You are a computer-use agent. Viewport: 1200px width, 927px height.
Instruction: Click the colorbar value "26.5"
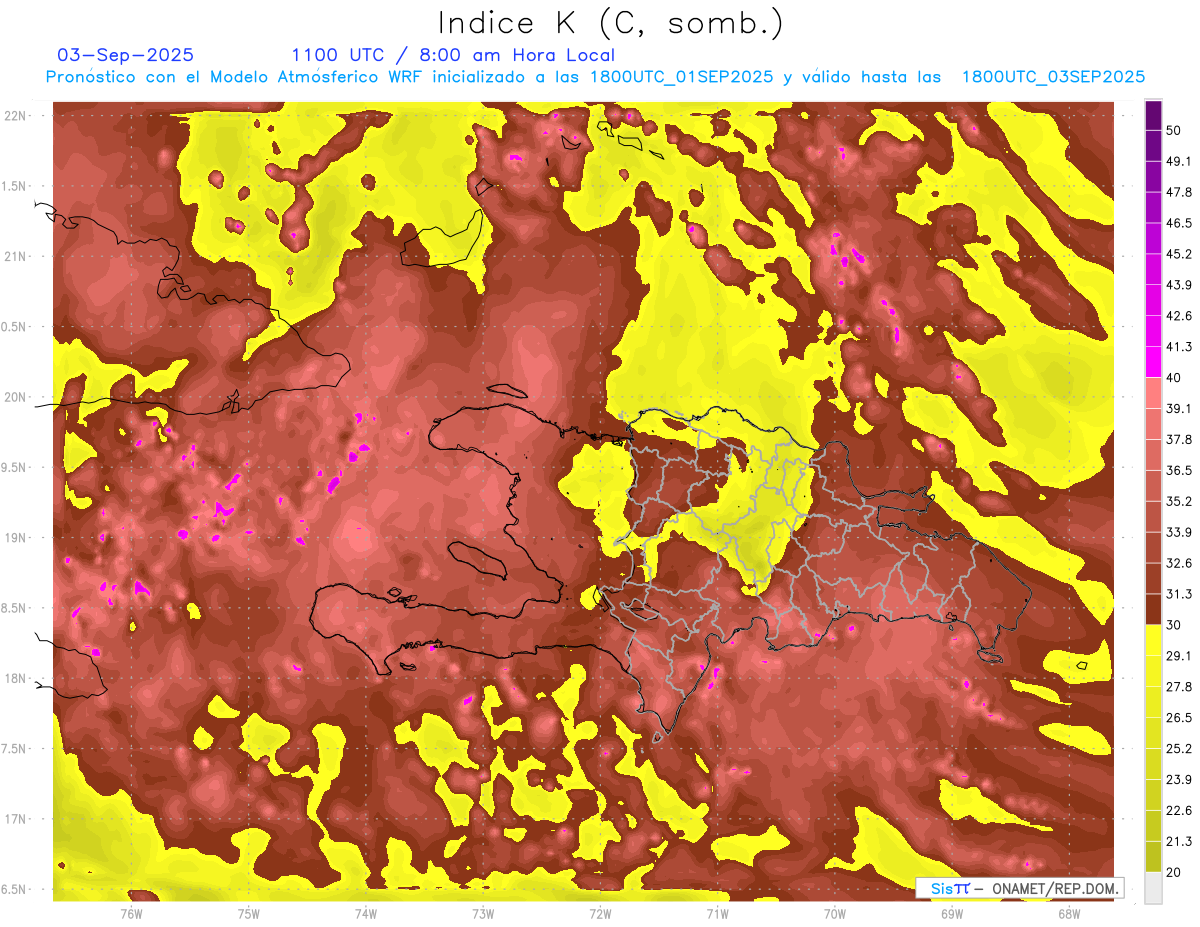click(1179, 718)
